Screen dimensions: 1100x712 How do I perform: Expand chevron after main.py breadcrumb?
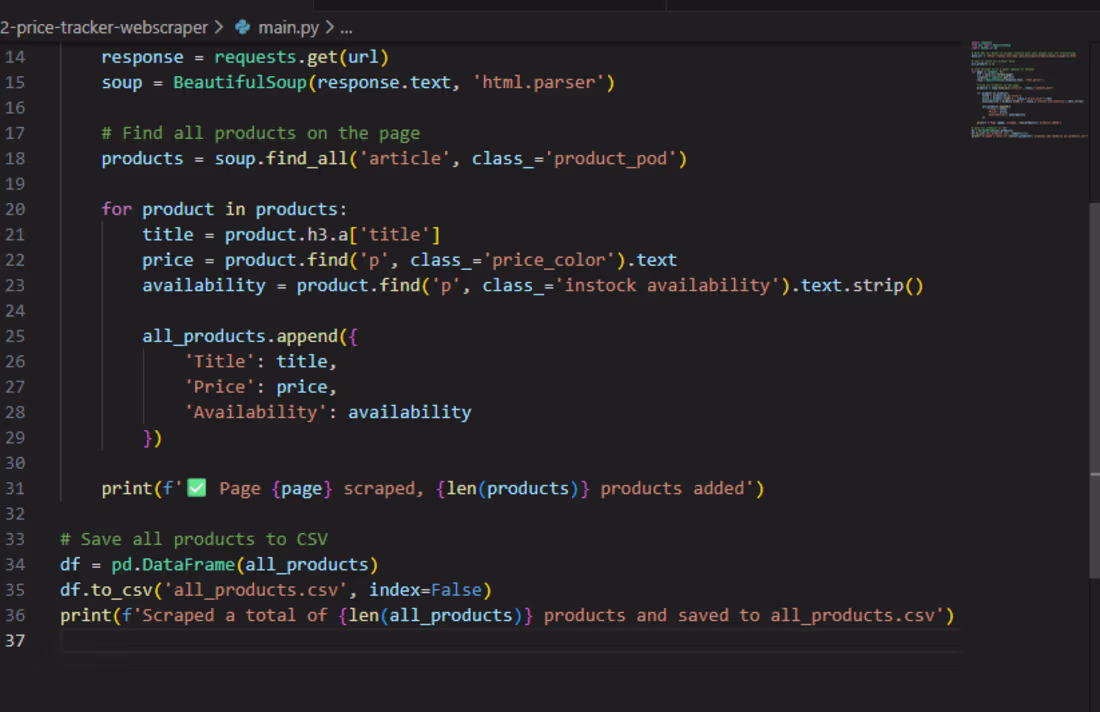tap(329, 27)
